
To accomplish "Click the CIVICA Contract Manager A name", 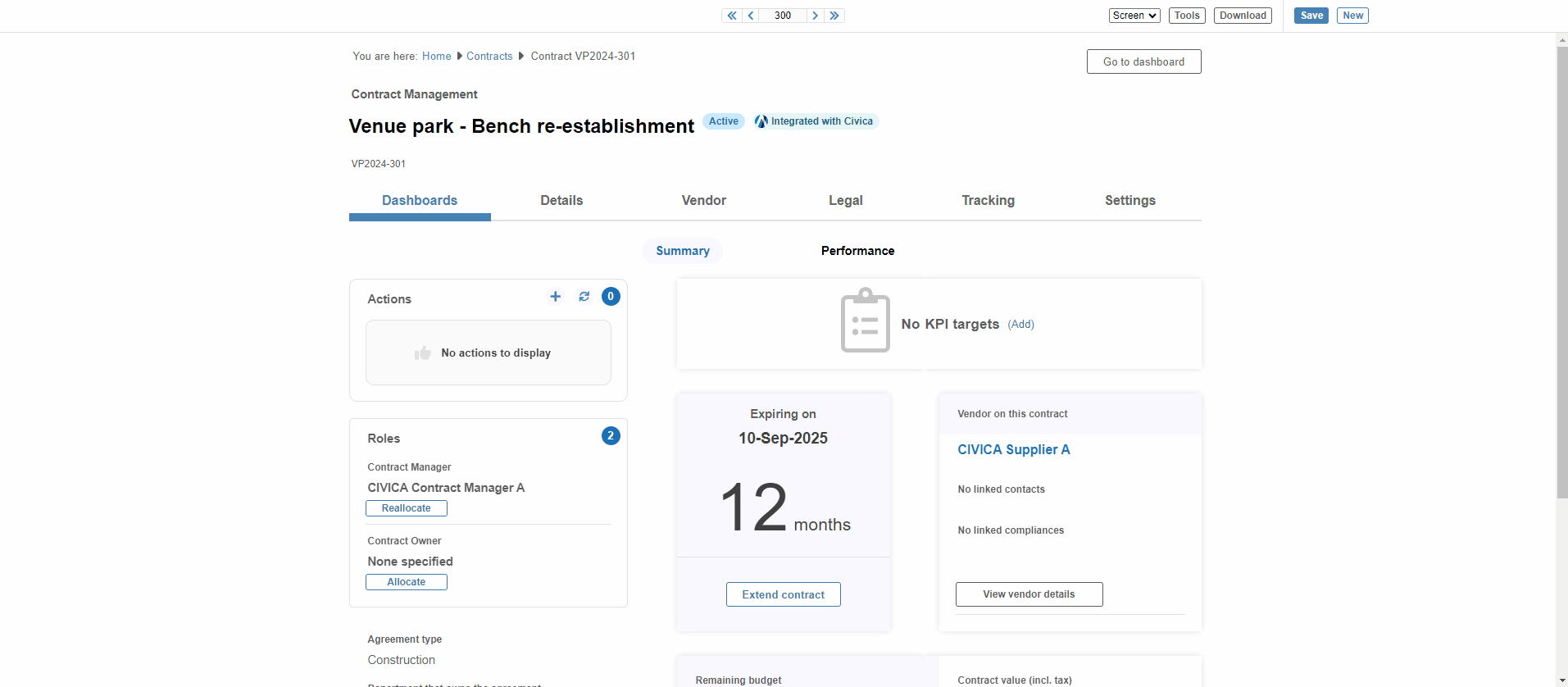I will 446,488.
